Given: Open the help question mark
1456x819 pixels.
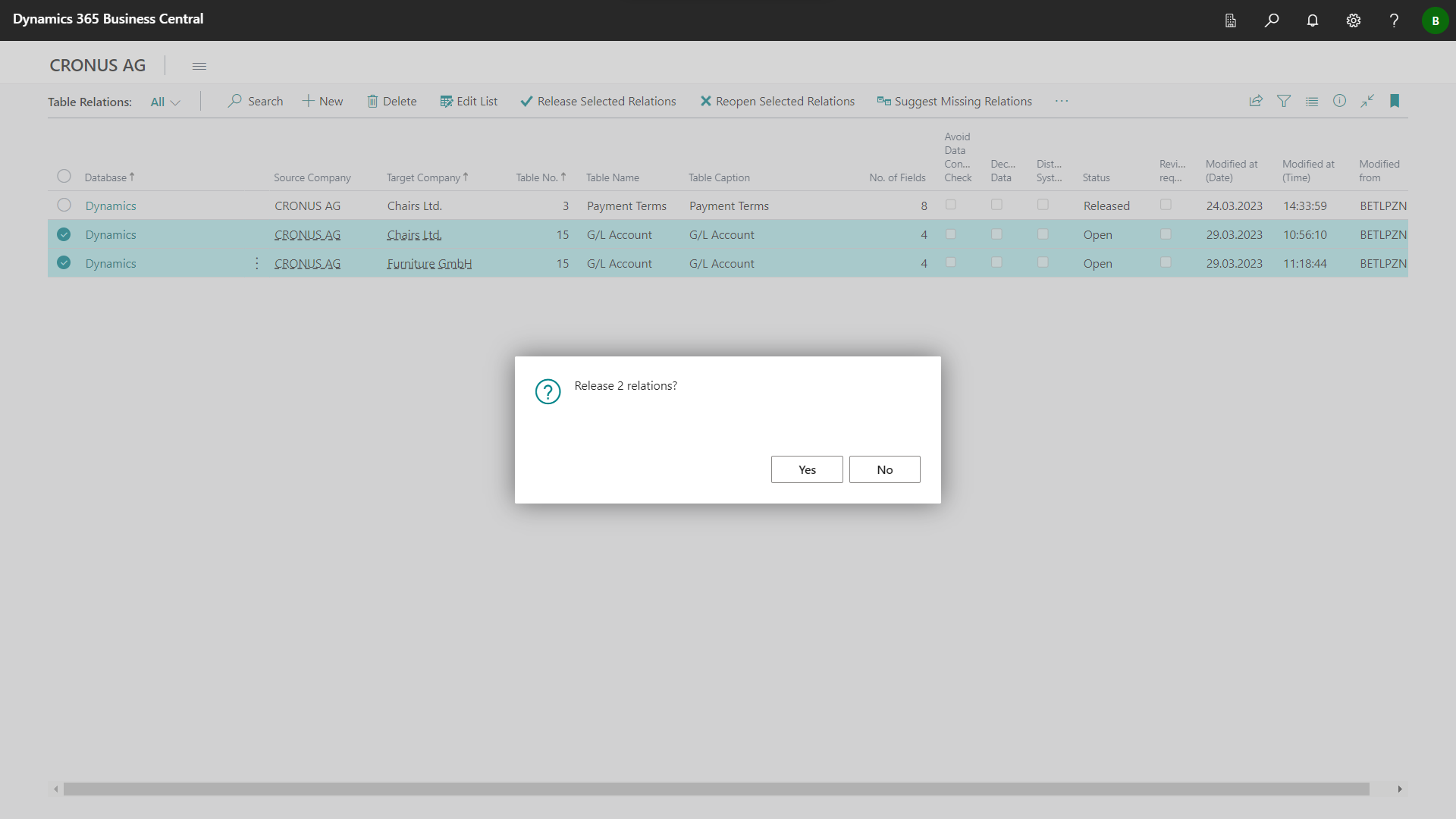Looking at the screenshot, I should pyautogui.click(x=1394, y=20).
